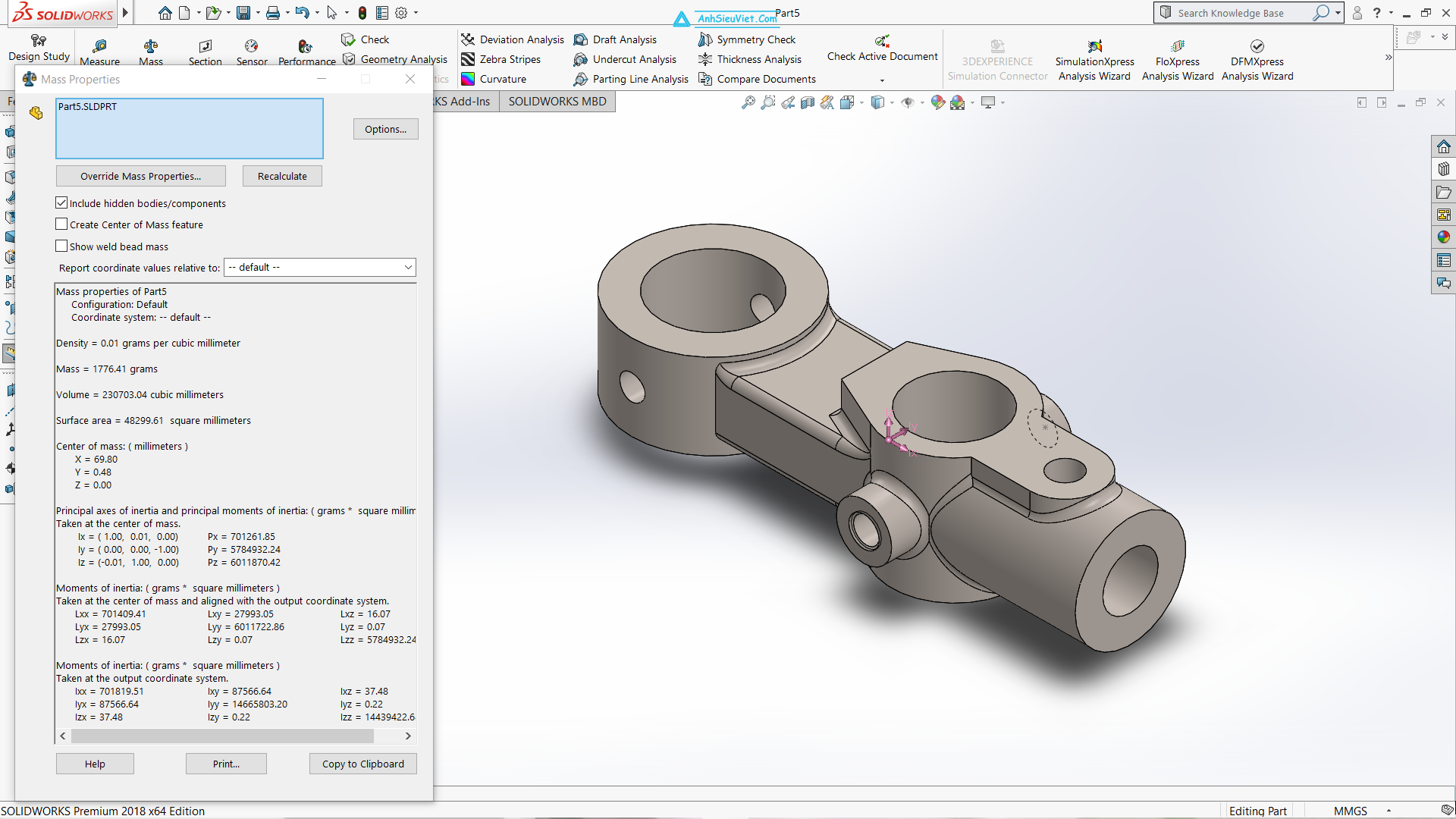
Task: Open Thickness Analysis
Action: click(749, 59)
